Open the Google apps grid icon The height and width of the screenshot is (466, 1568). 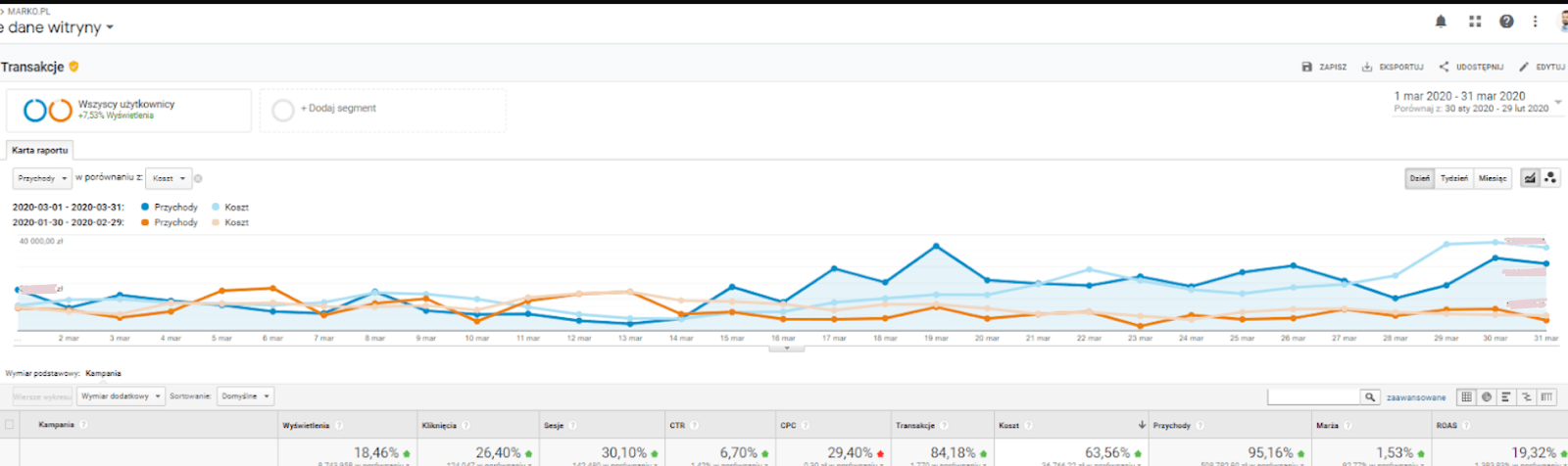pos(1475,21)
